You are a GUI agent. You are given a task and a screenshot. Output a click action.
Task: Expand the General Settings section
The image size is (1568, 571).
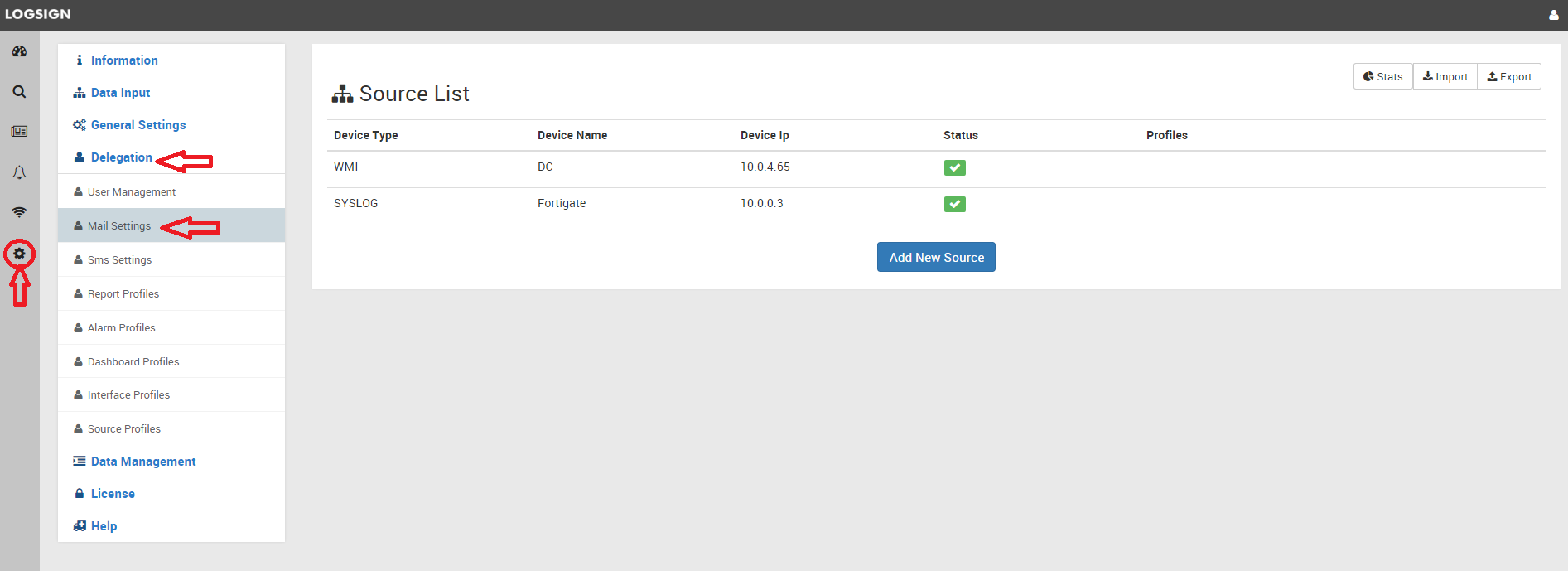point(138,125)
